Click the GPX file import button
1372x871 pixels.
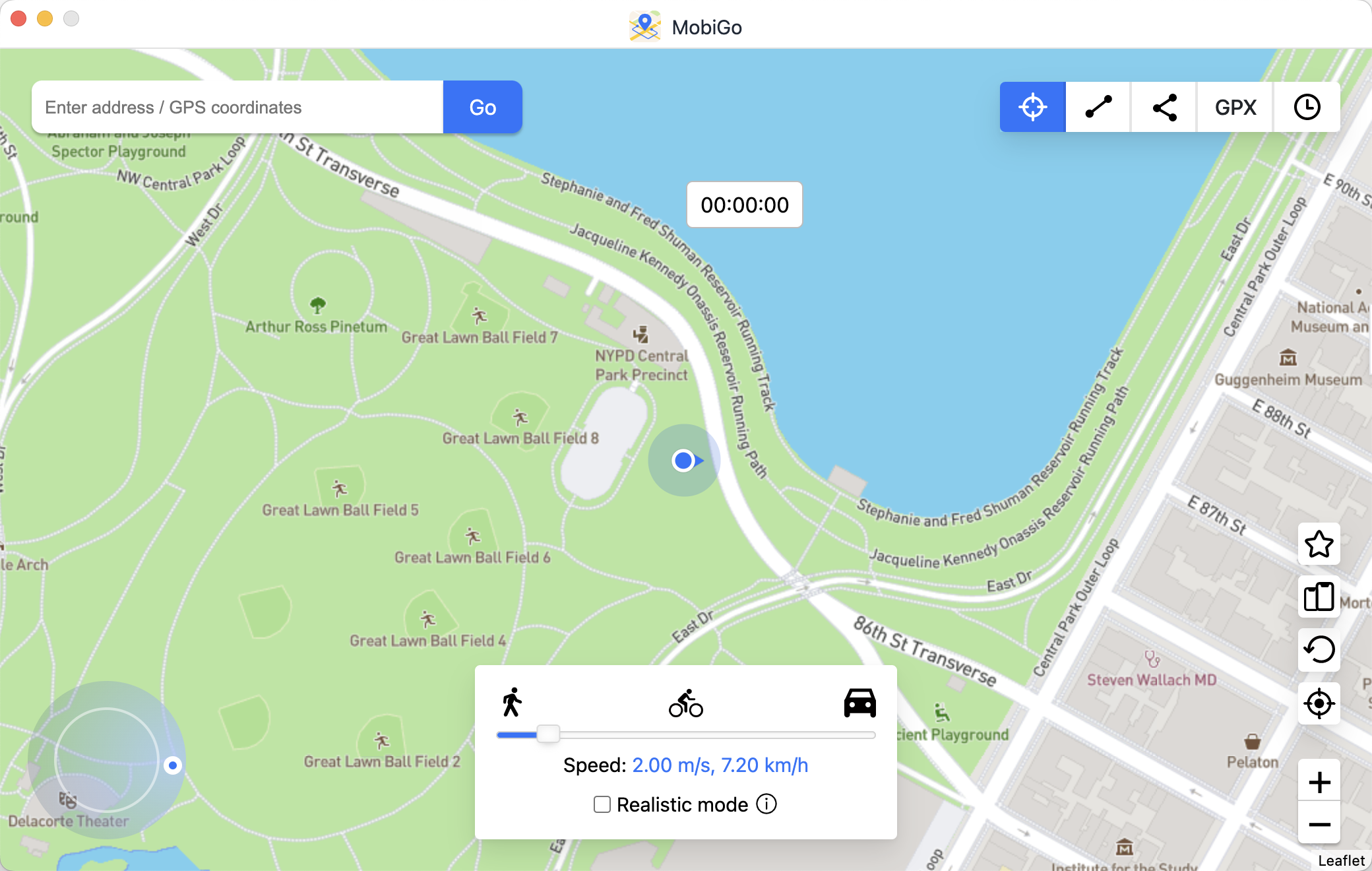coord(1236,107)
